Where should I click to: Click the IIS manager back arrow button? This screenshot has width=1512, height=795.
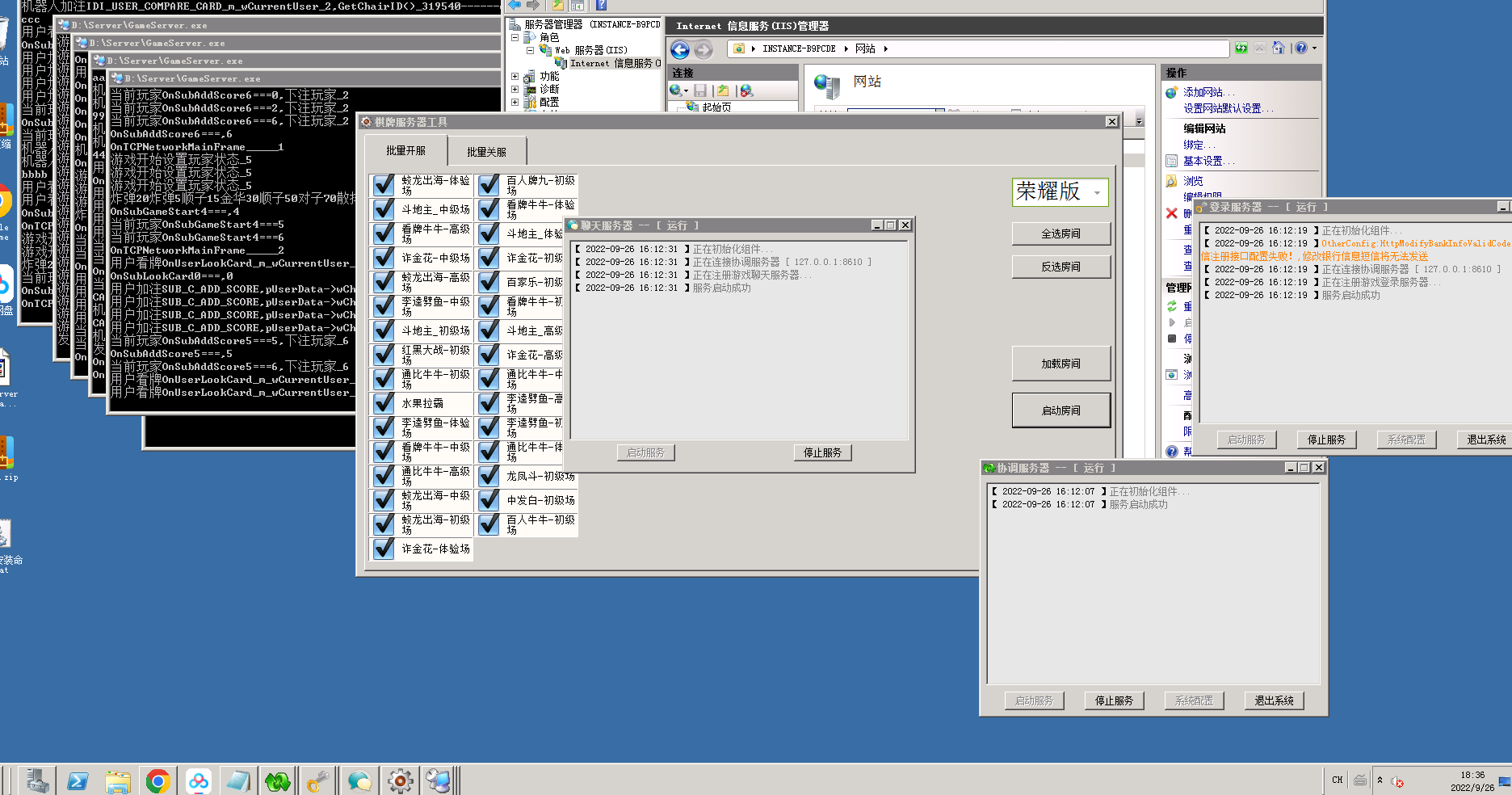click(x=680, y=50)
